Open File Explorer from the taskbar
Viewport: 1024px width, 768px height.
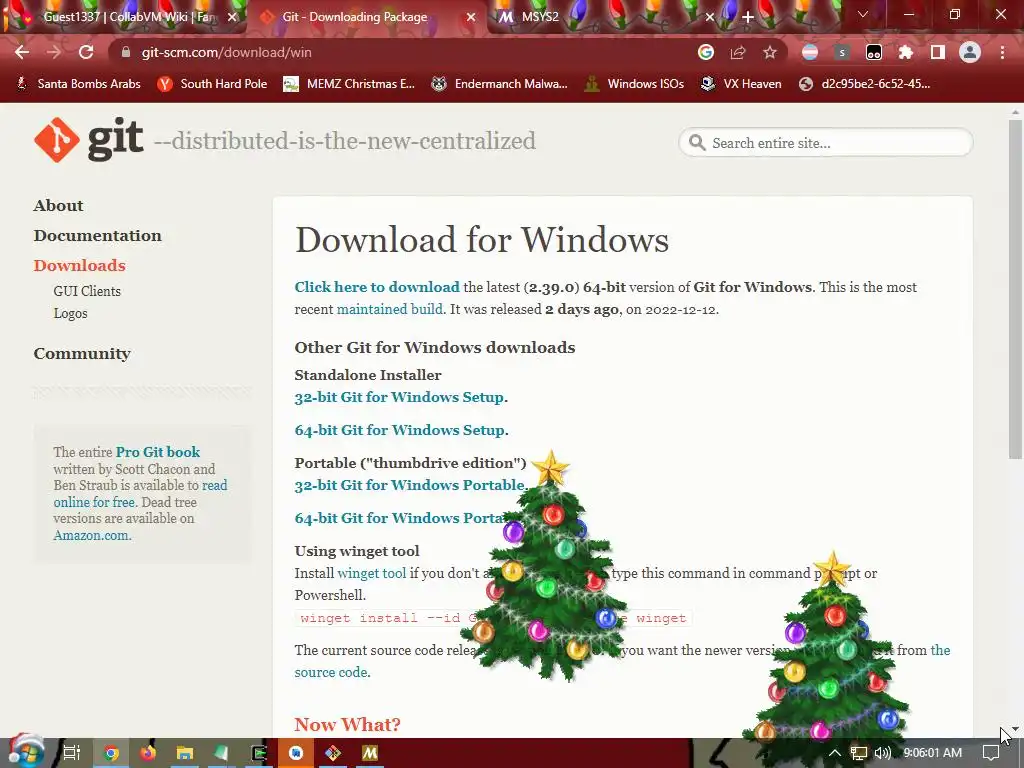coord(185,753)
